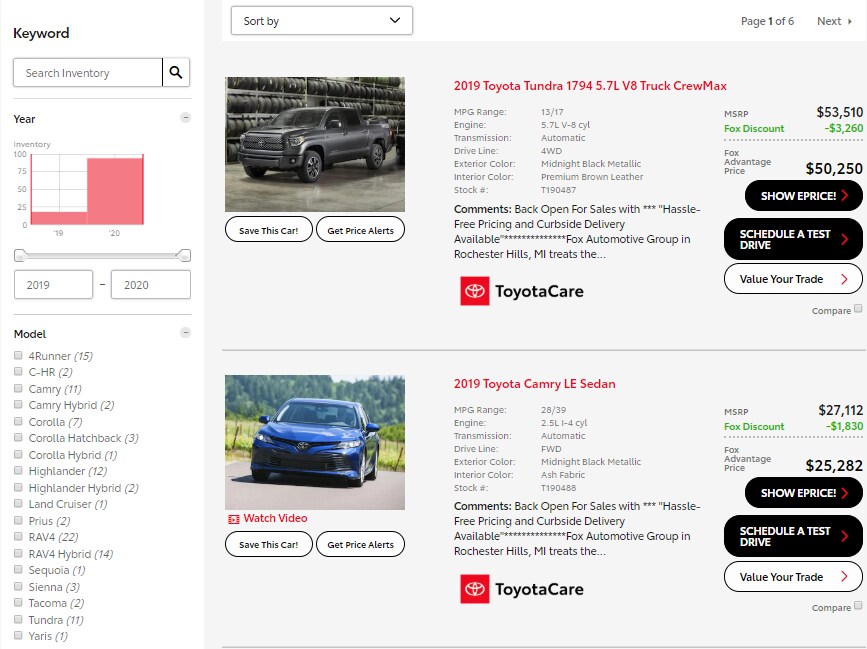
Task: Select the Camry Hybrid model checkbox
Action: click(18, 405)
